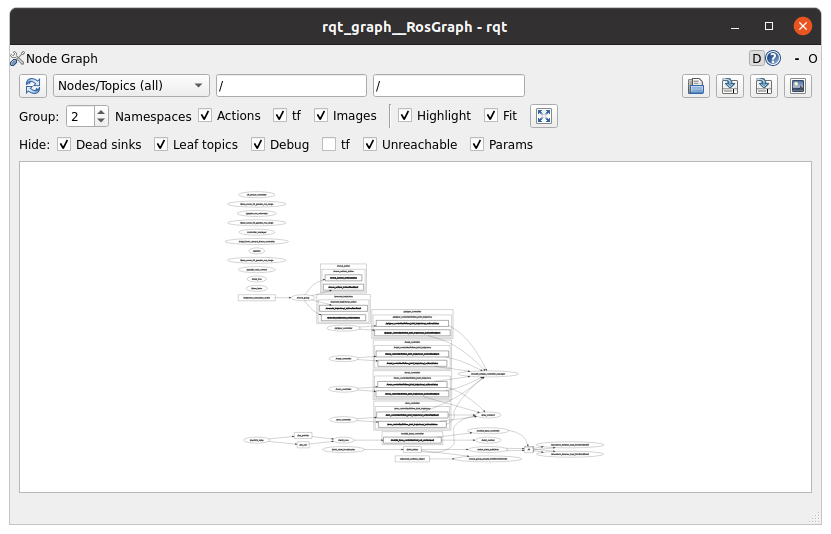Viewport: 831px width, 534px height.
Task: Click the Save as image icon
Action: pos(797,86)
